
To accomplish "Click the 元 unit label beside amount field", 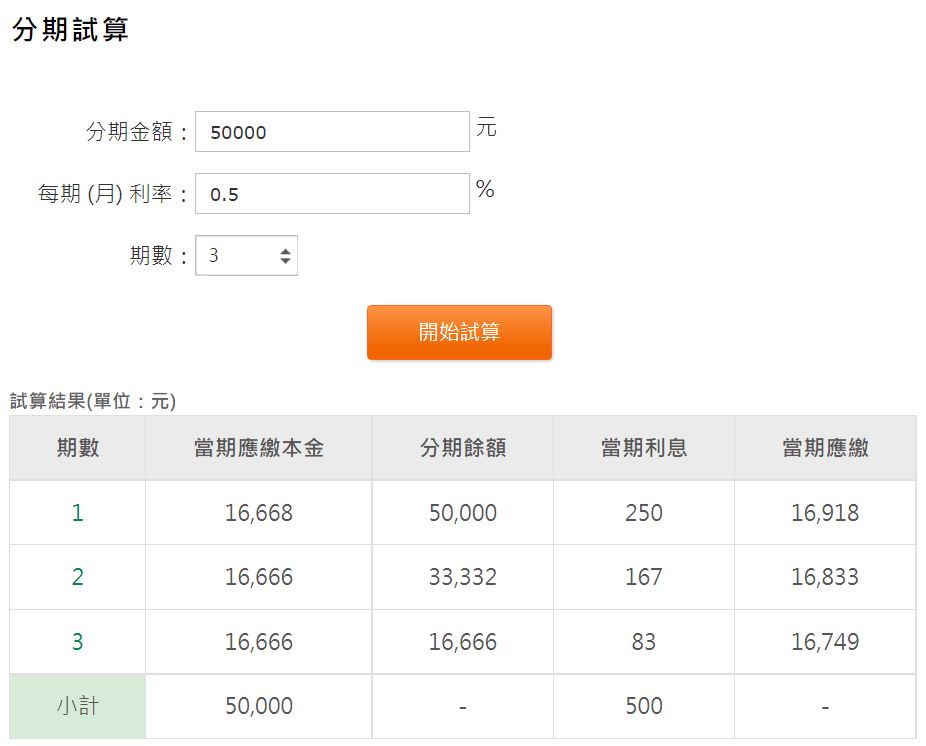I will (x=486, y=127).
